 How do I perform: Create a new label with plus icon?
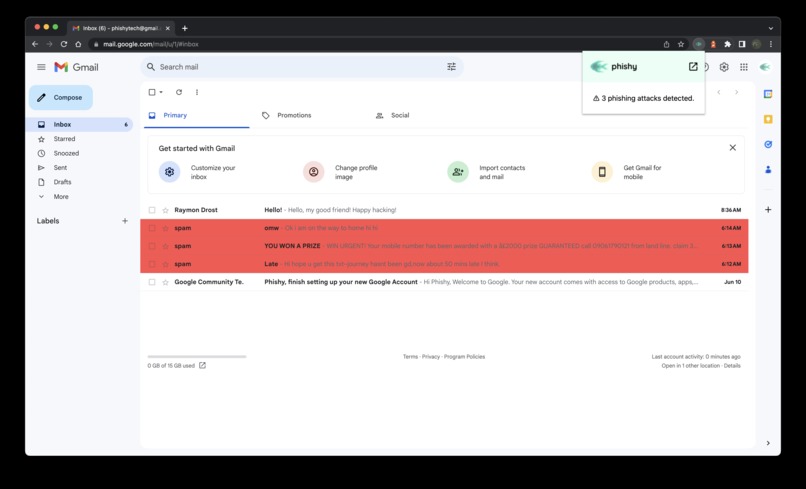point(125,221)
